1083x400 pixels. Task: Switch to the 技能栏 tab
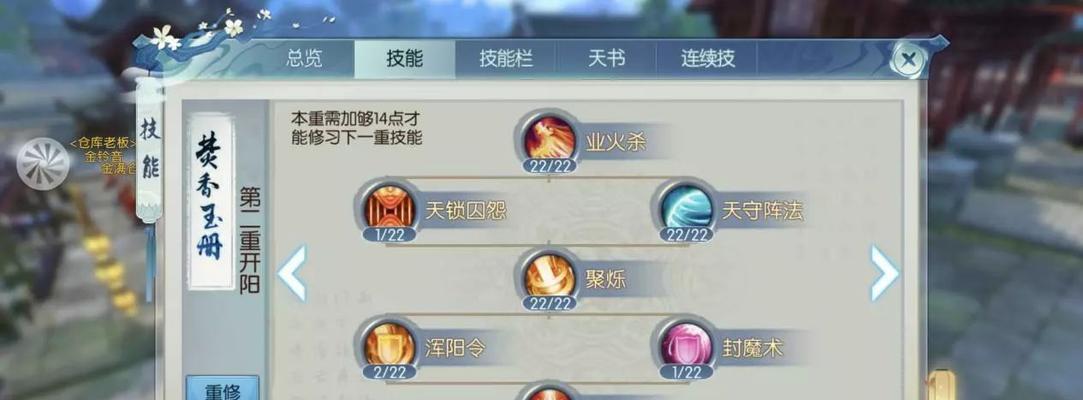pyautogui.click(x=506, y=59)
